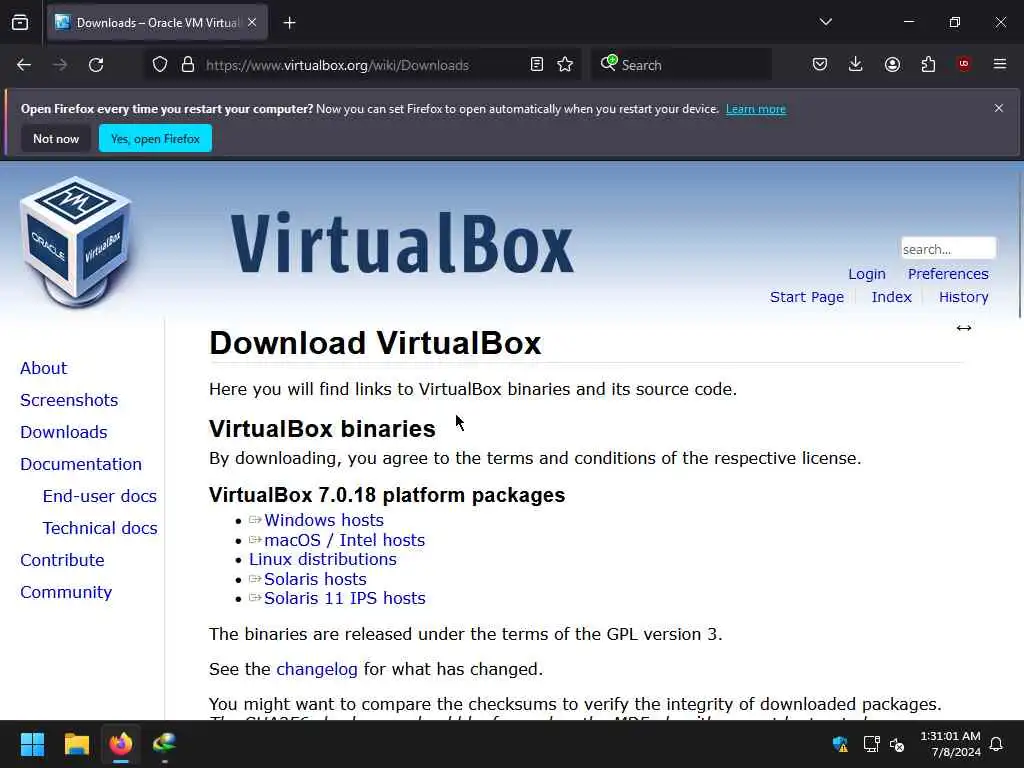
Task: Open the extensions puzzle icon
Action: point(928,65)
